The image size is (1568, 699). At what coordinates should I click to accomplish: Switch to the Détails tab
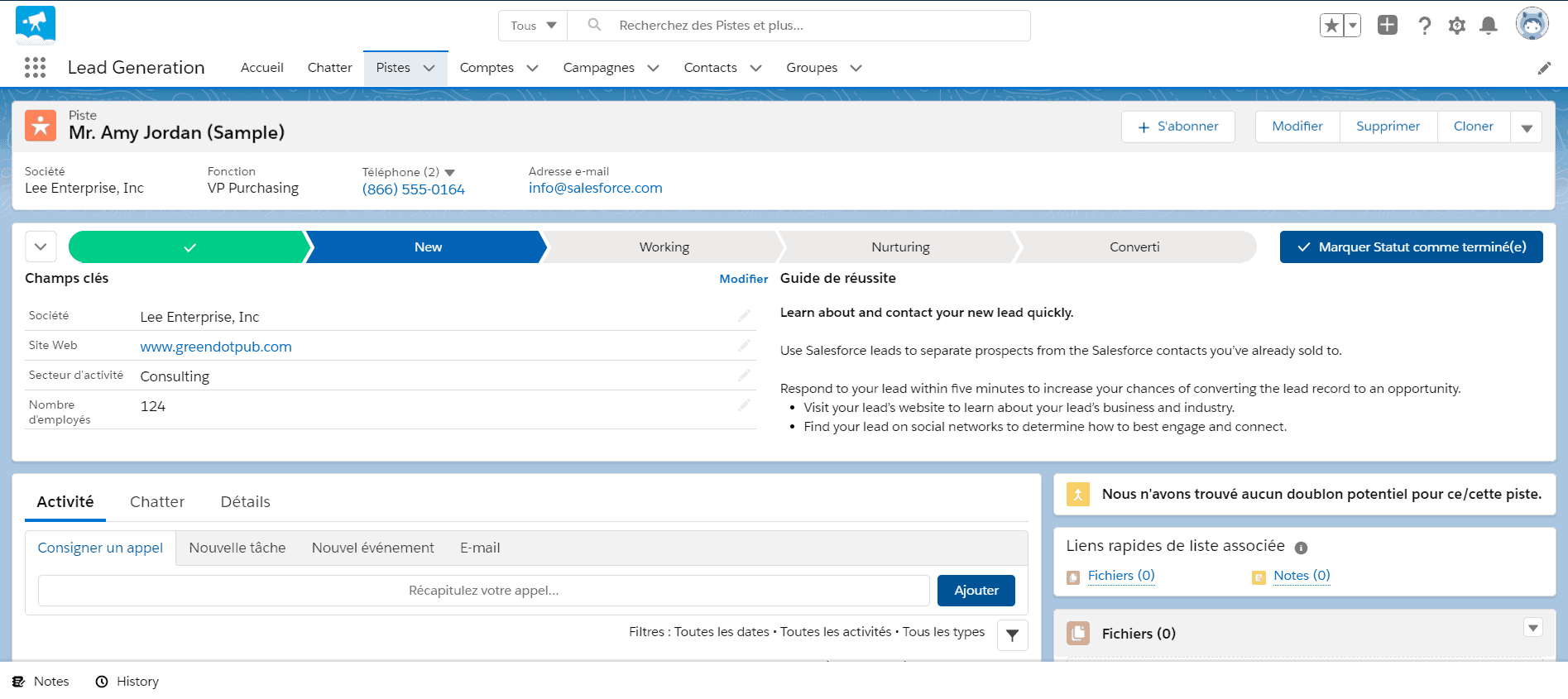[x=246, y=502]
